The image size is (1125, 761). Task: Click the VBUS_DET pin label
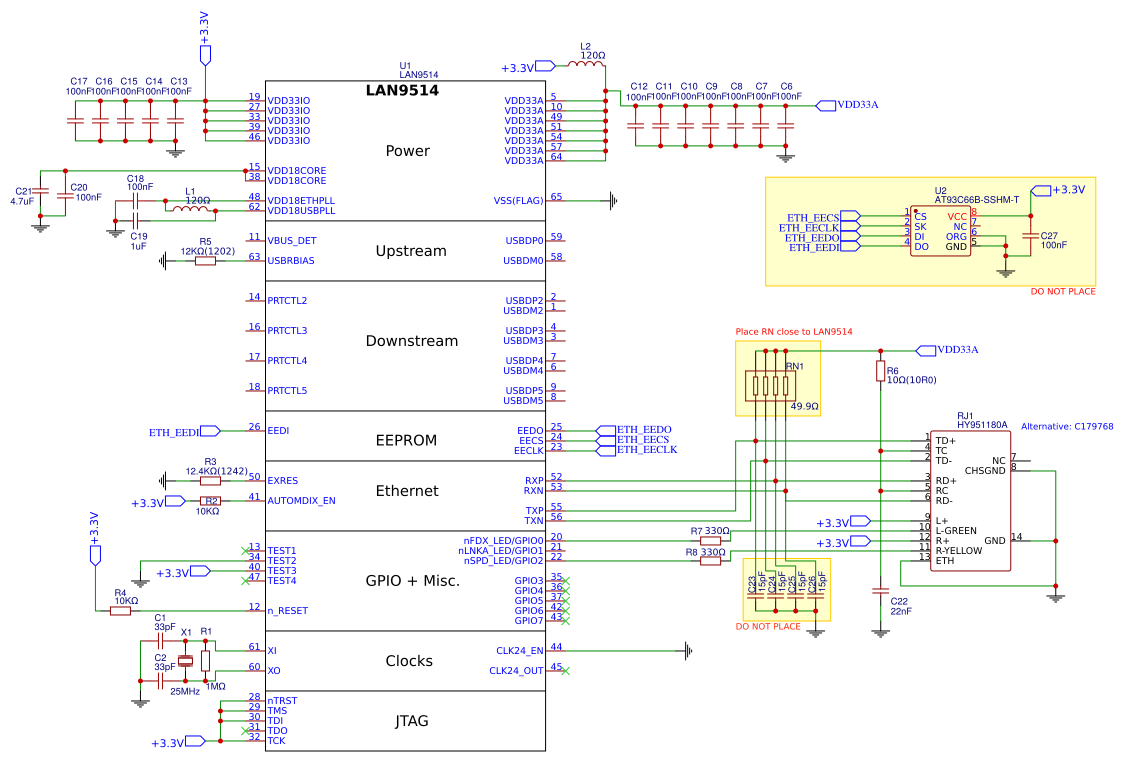[292, 241]
